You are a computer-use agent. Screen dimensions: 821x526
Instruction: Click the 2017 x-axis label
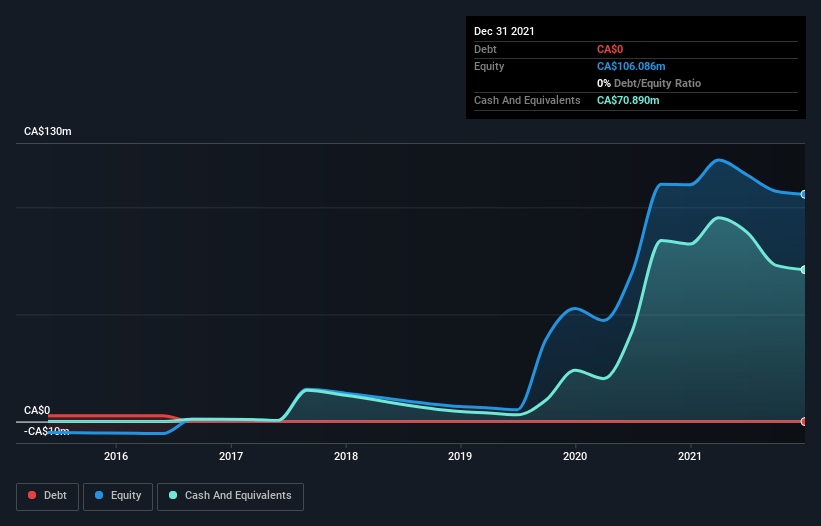(x=231, y=456)
